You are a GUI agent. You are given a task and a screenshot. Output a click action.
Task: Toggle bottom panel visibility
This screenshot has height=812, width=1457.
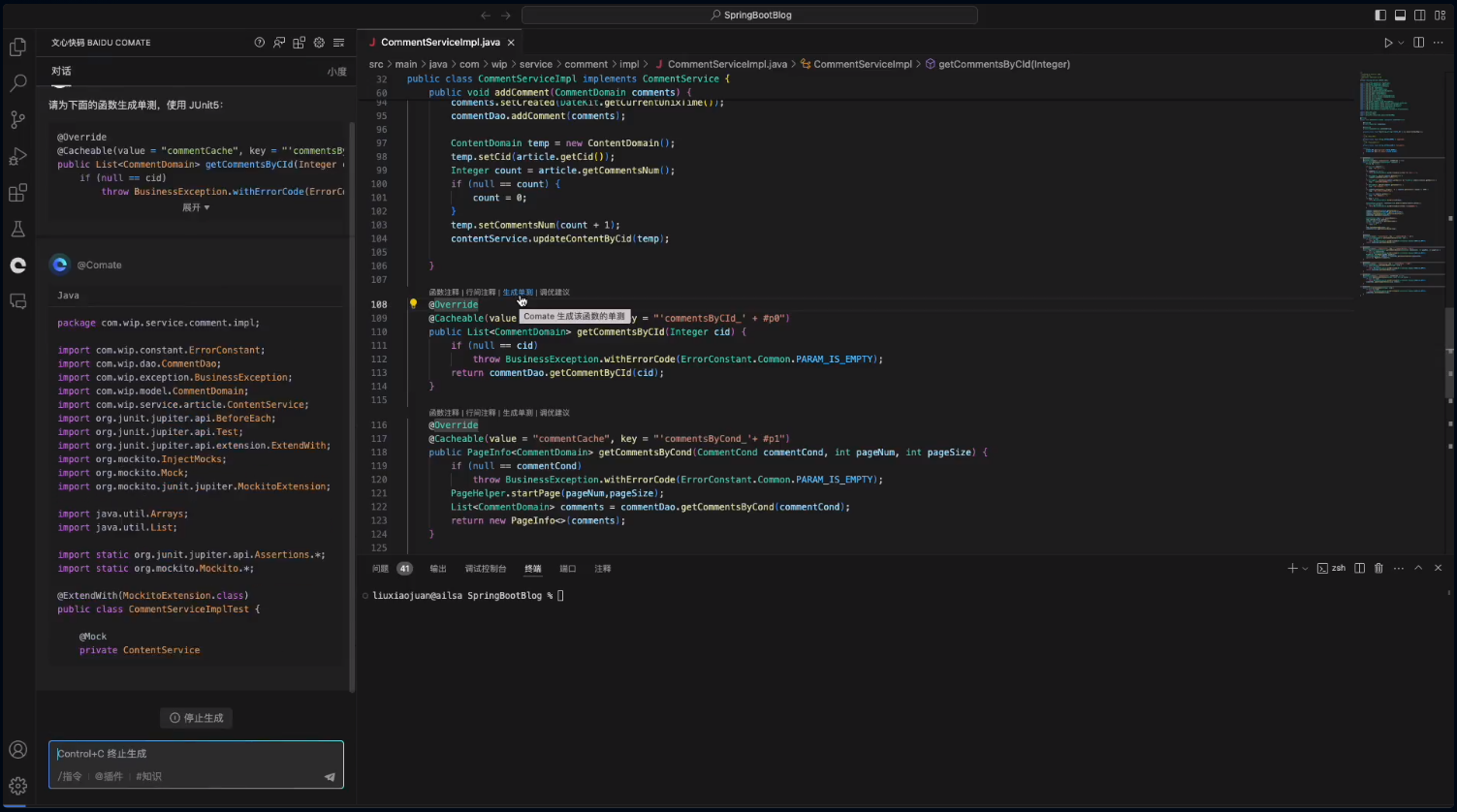1400,16
